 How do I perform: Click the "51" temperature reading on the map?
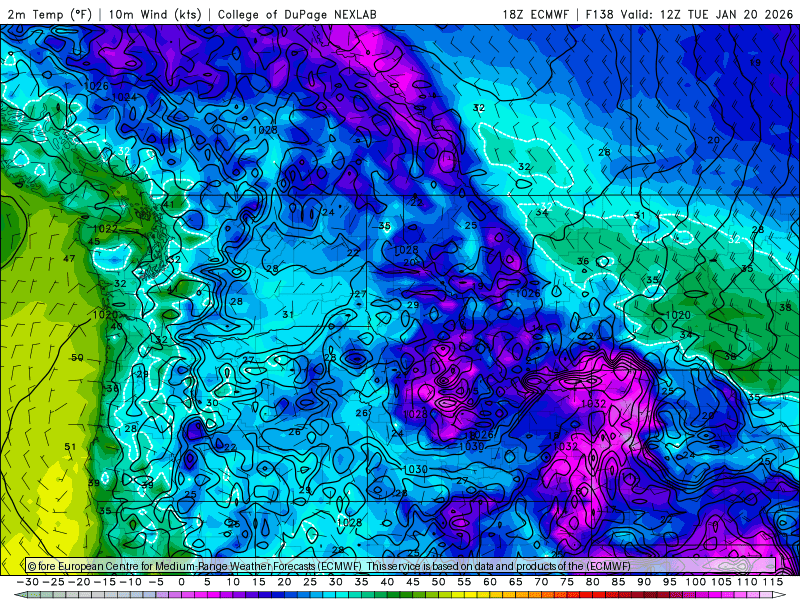70,446
